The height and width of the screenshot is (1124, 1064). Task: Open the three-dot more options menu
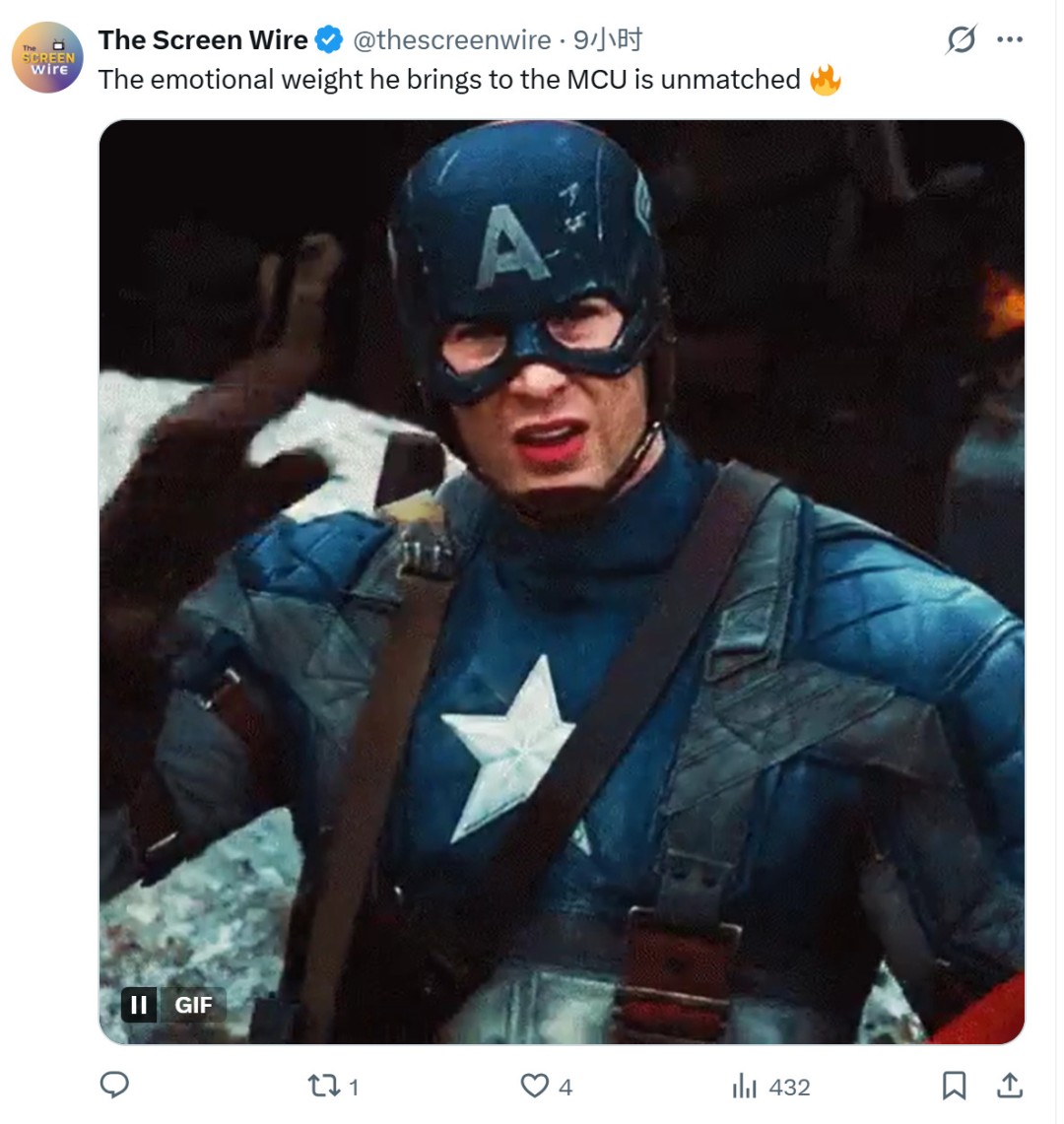(1010, 40)
